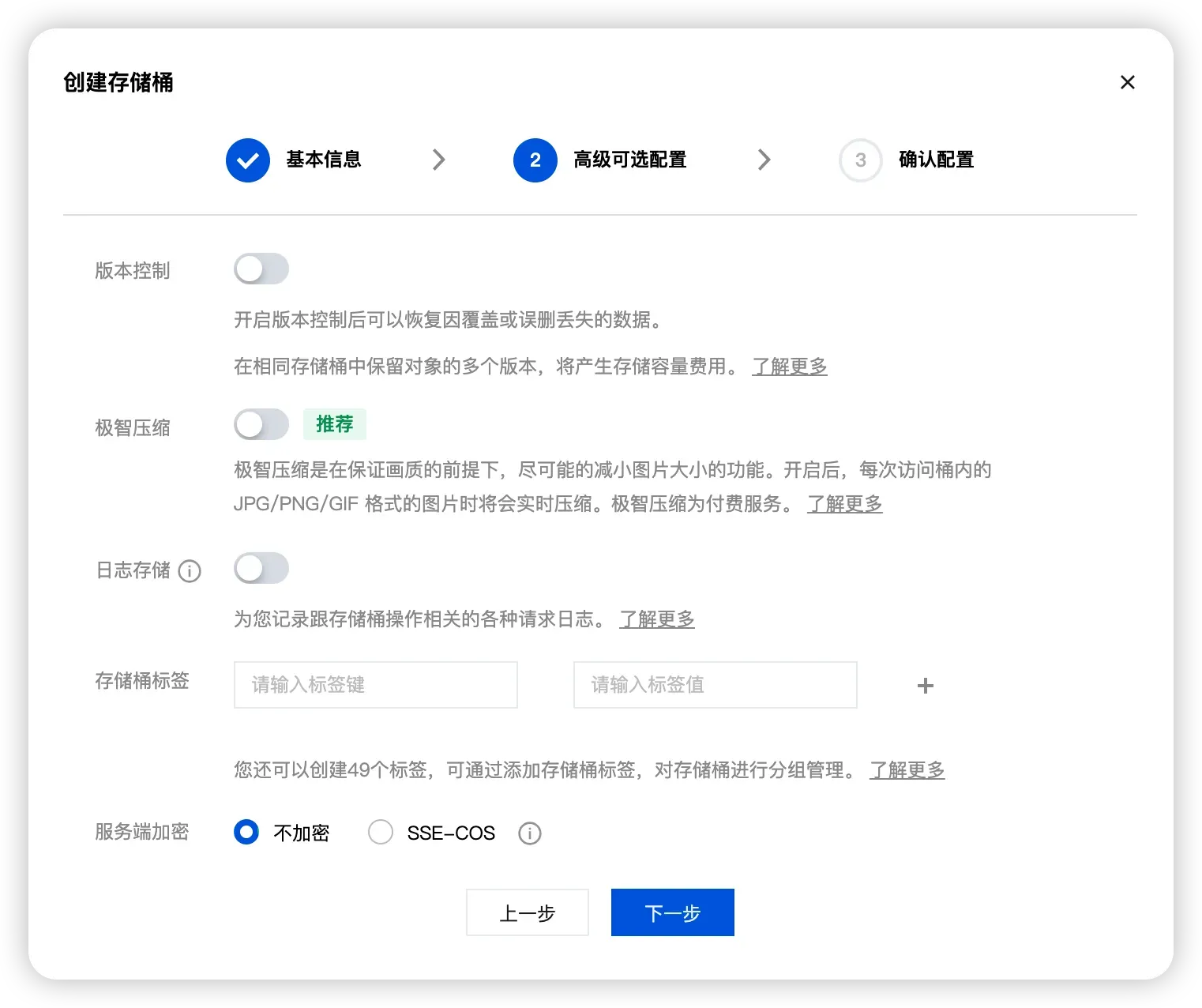Turn on the 极智压缩 toggle
Screen dimensions: 1202x1008
pos(261,425)
